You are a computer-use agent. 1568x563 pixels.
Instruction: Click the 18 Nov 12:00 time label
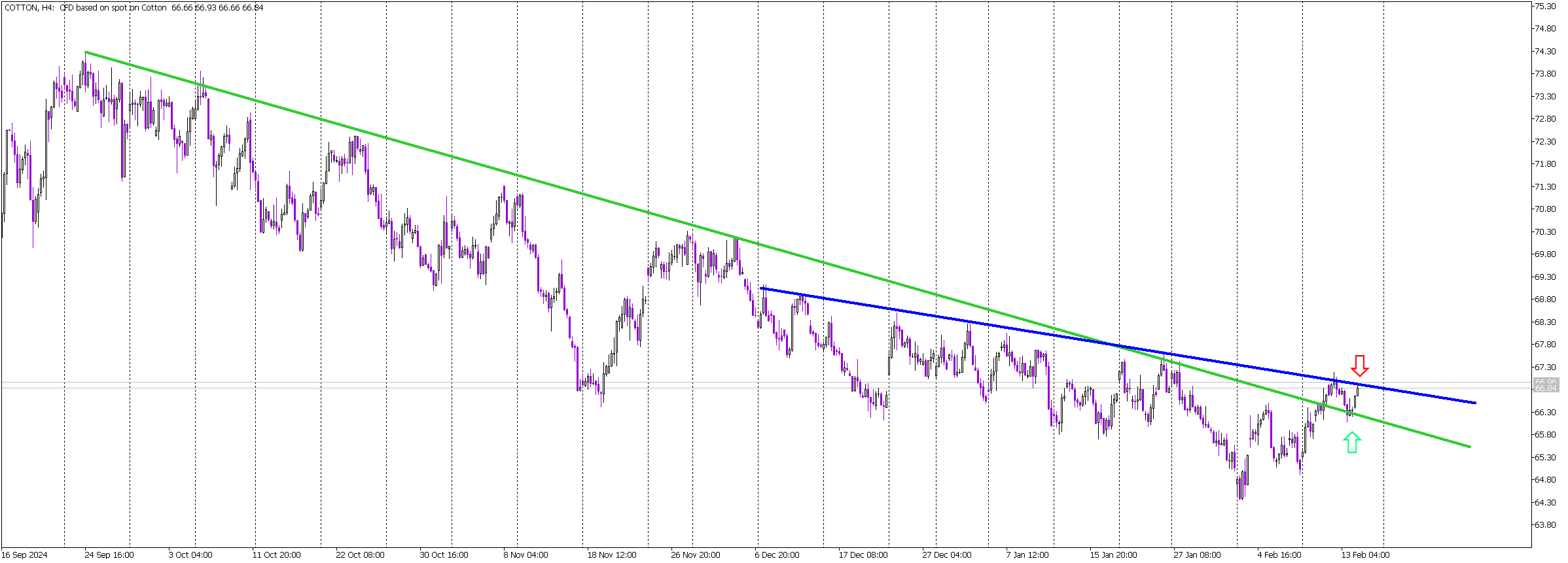(x=612, y=555)
